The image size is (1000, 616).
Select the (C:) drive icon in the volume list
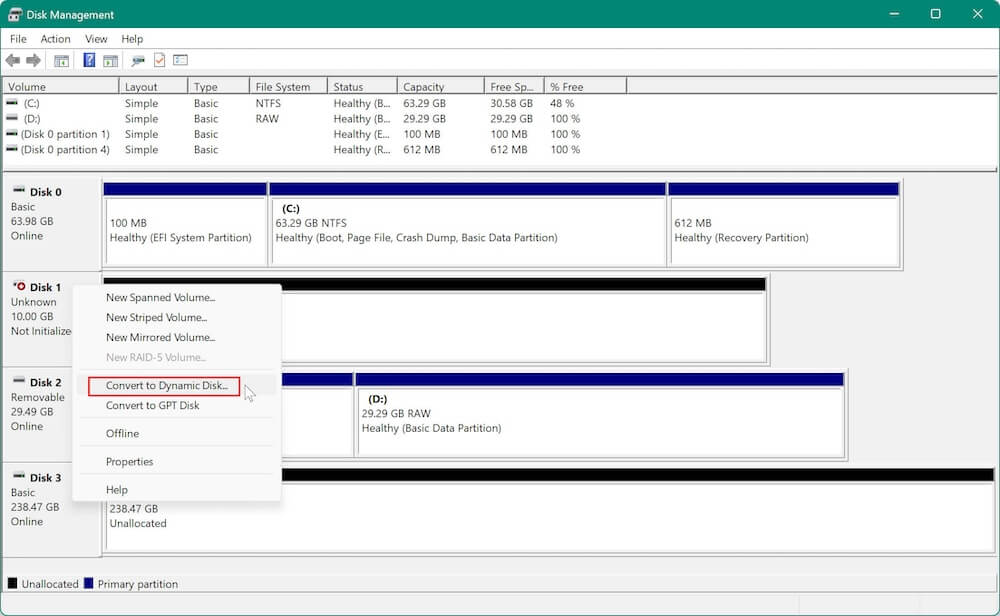(12, 102)
